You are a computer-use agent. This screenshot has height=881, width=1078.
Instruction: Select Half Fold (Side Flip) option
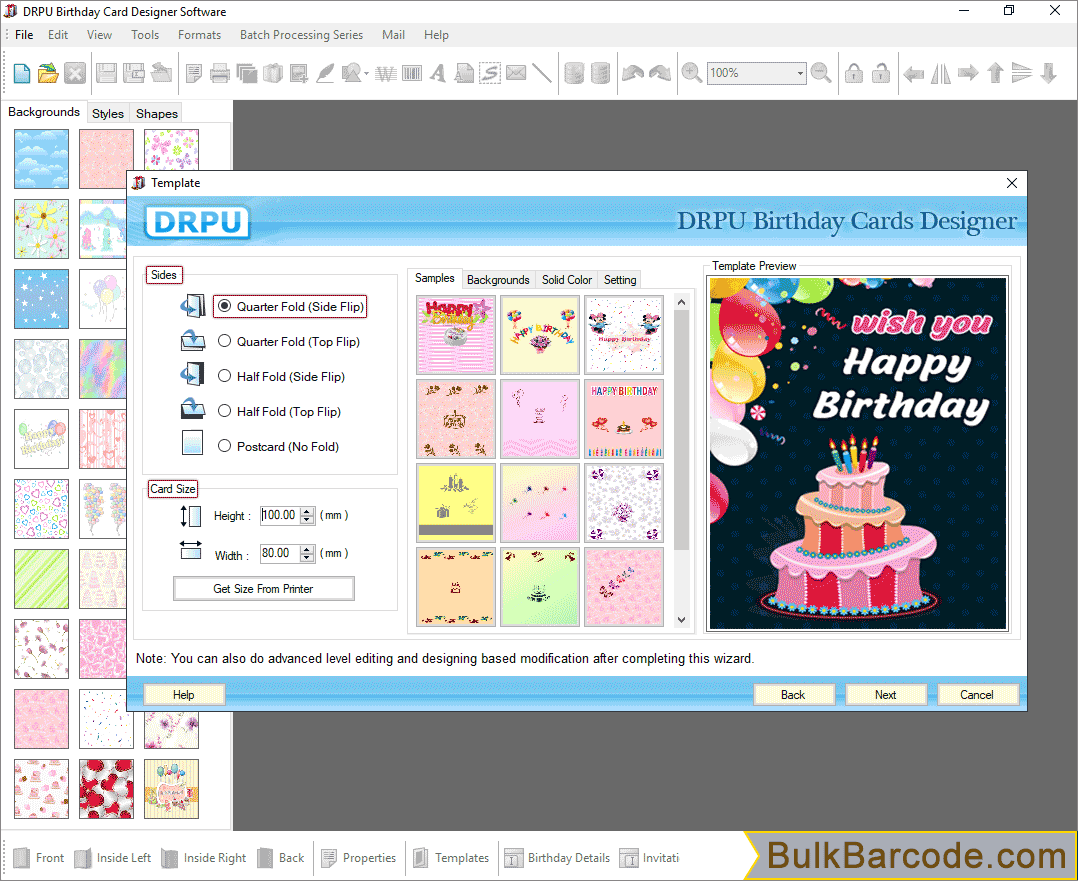[x=224, y=376]
